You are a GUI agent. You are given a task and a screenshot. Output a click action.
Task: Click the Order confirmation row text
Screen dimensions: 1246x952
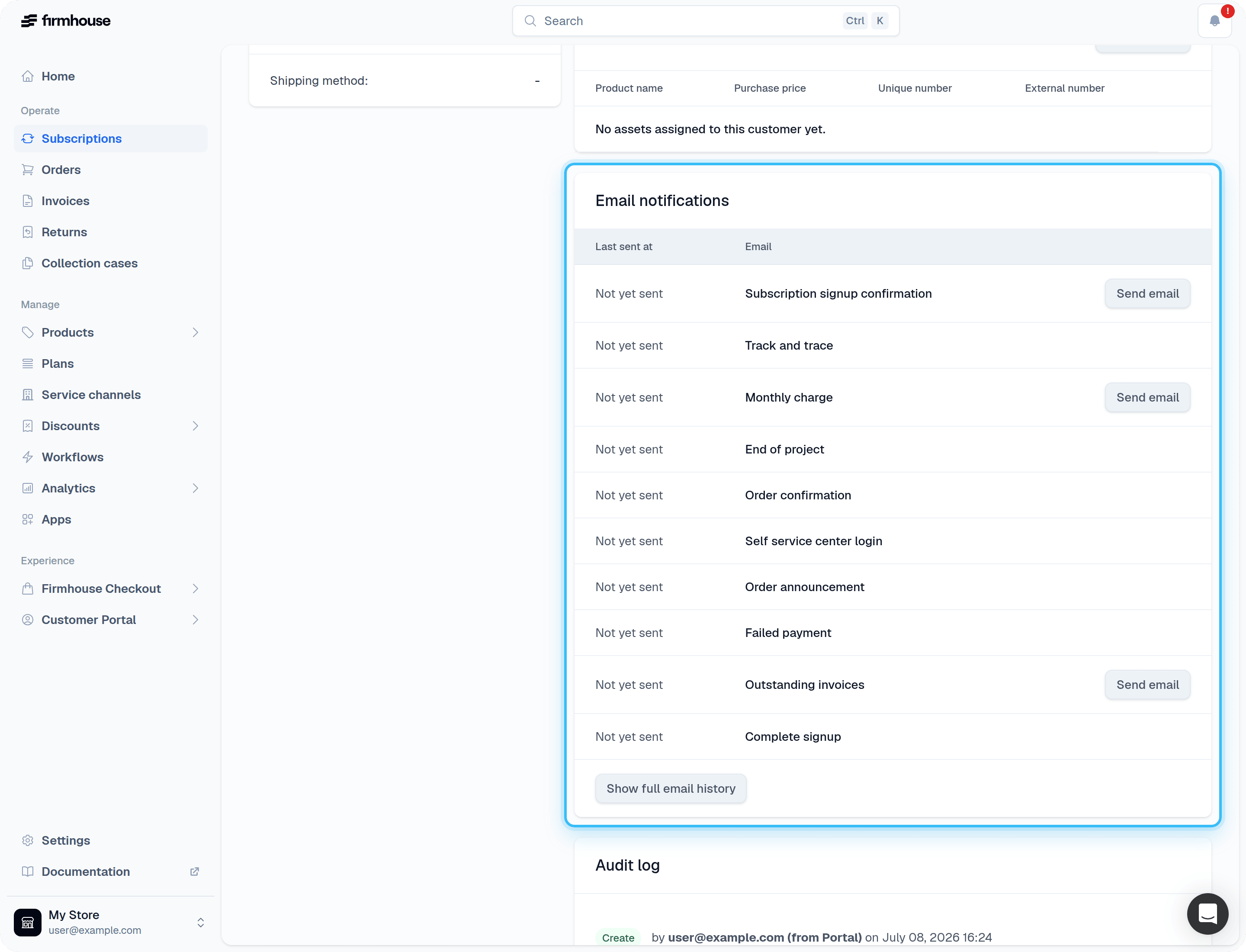798,495
